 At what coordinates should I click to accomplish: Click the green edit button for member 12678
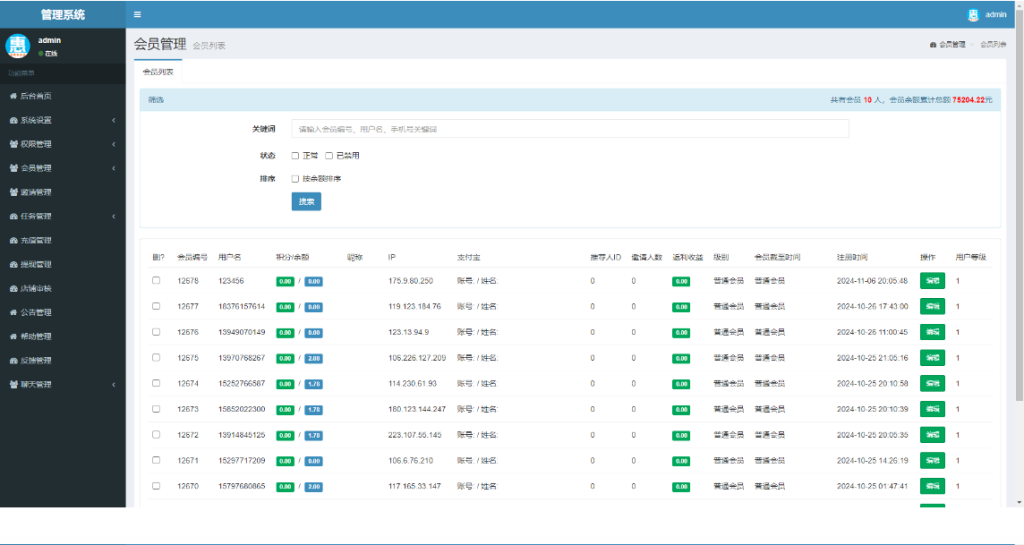point(932,281)
